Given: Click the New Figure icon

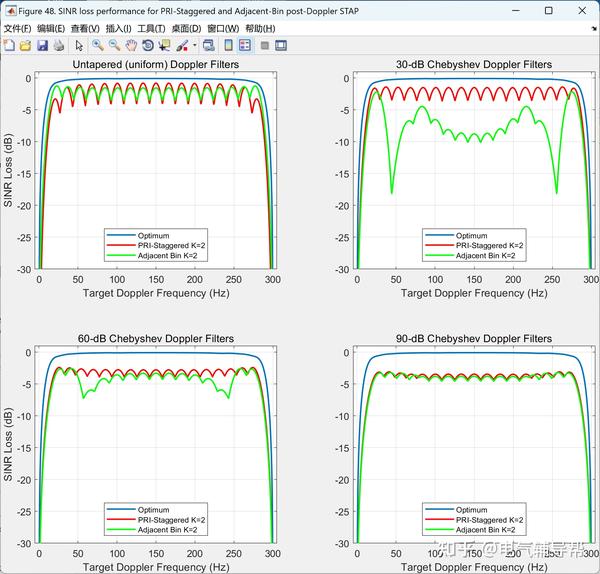Looking at the screenshot, I should pyautogui.click(x=9, y=46).
